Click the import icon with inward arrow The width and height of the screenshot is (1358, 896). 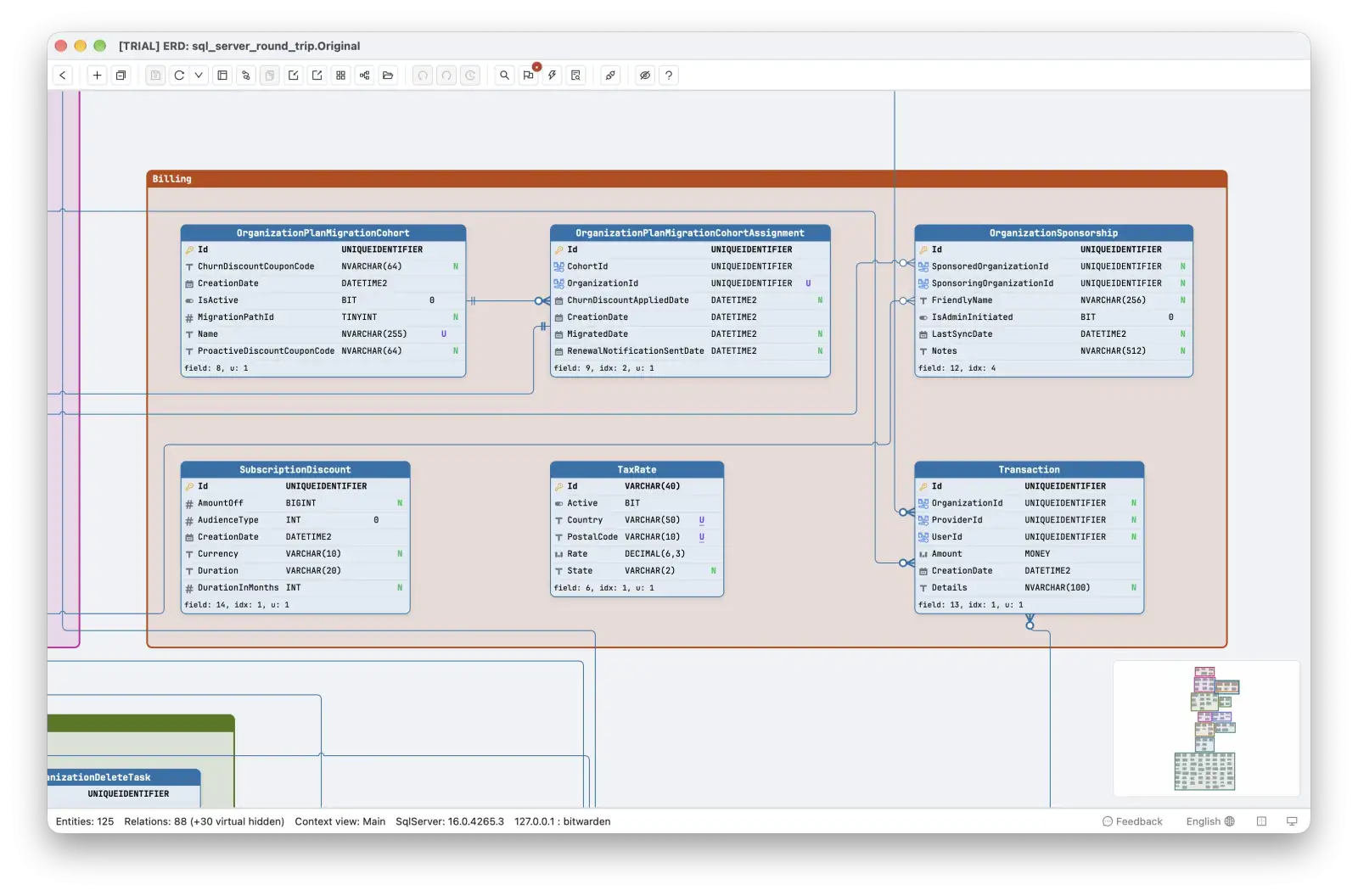tap(294, 76)
